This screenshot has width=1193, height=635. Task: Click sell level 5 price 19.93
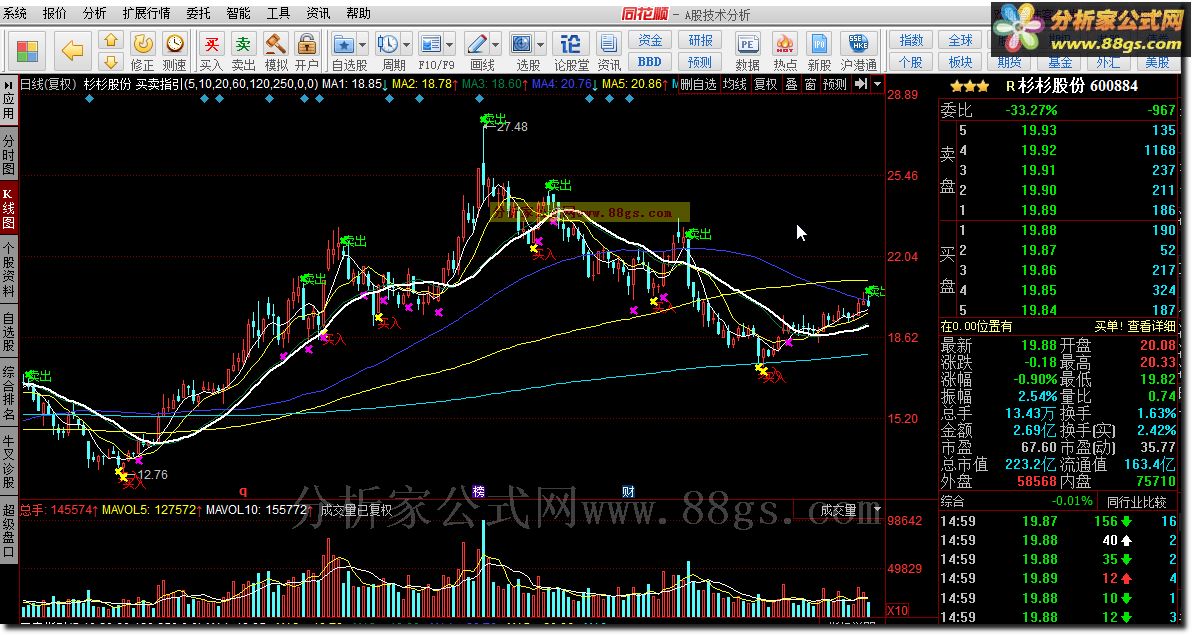click(x=1039, y=130)
